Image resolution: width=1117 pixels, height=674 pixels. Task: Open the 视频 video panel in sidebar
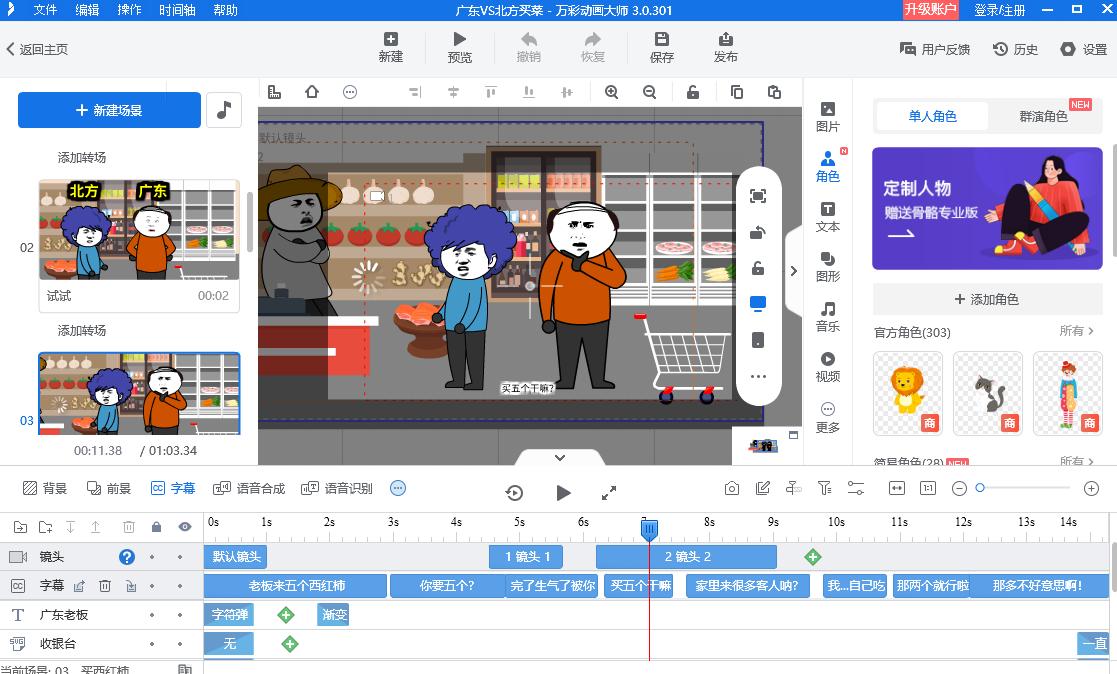click(x=828, y=366)
